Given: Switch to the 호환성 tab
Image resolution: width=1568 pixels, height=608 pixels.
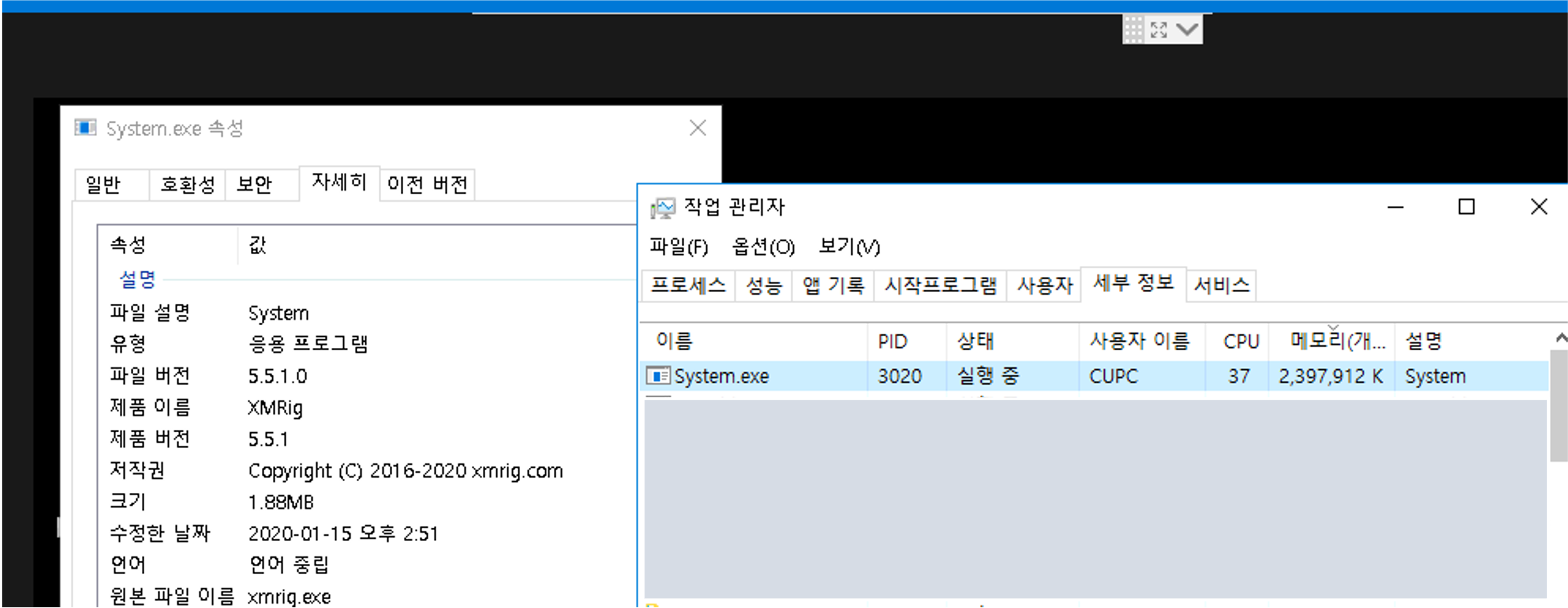Looking at the screenshot, I should coord(187,184).
